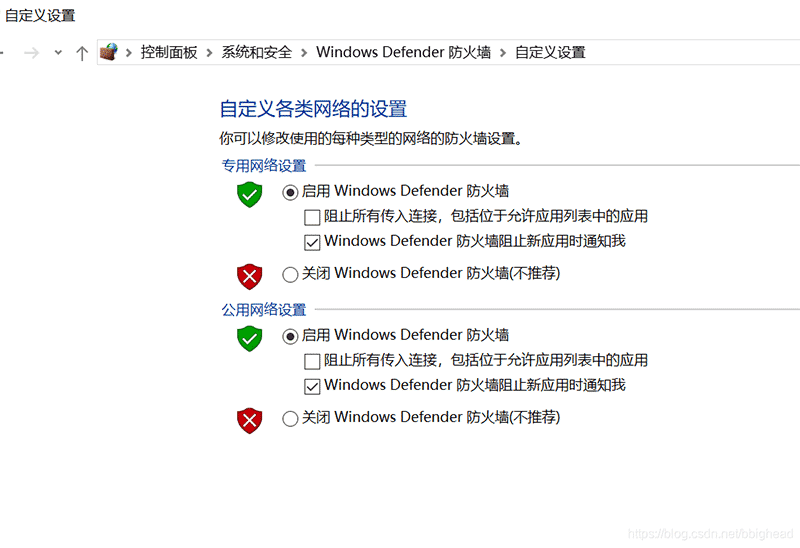Check 阻止所有传入连接 for public network

tap(312, 361)
